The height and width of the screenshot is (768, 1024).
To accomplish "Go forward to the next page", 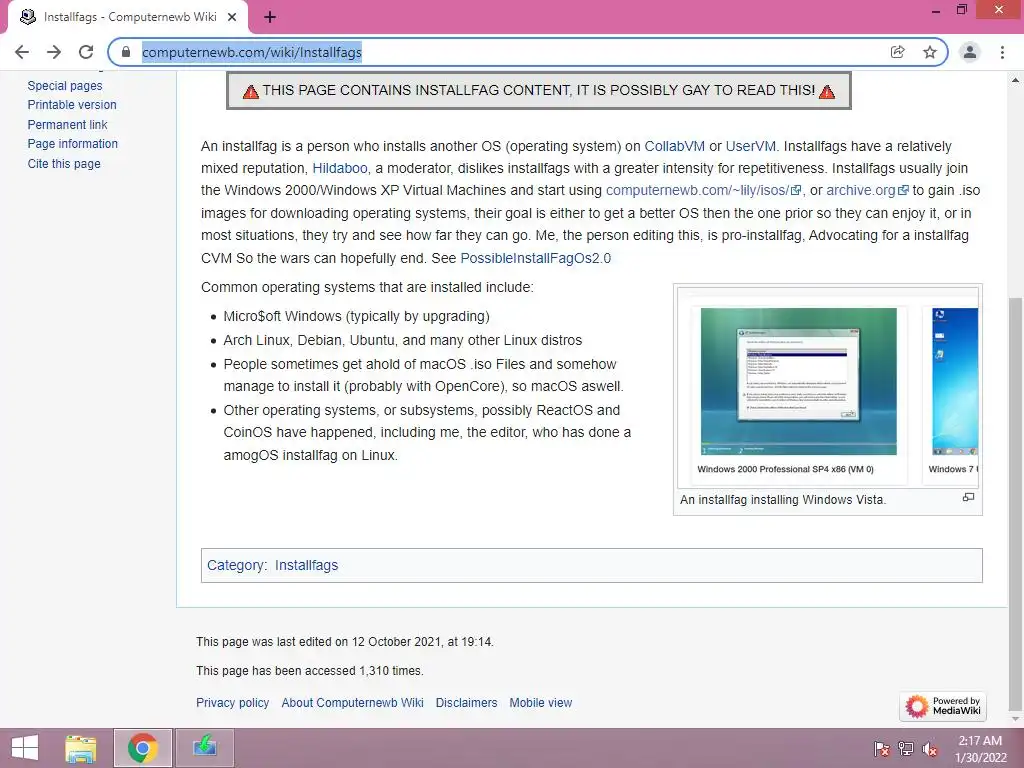I will pos(54,52).
